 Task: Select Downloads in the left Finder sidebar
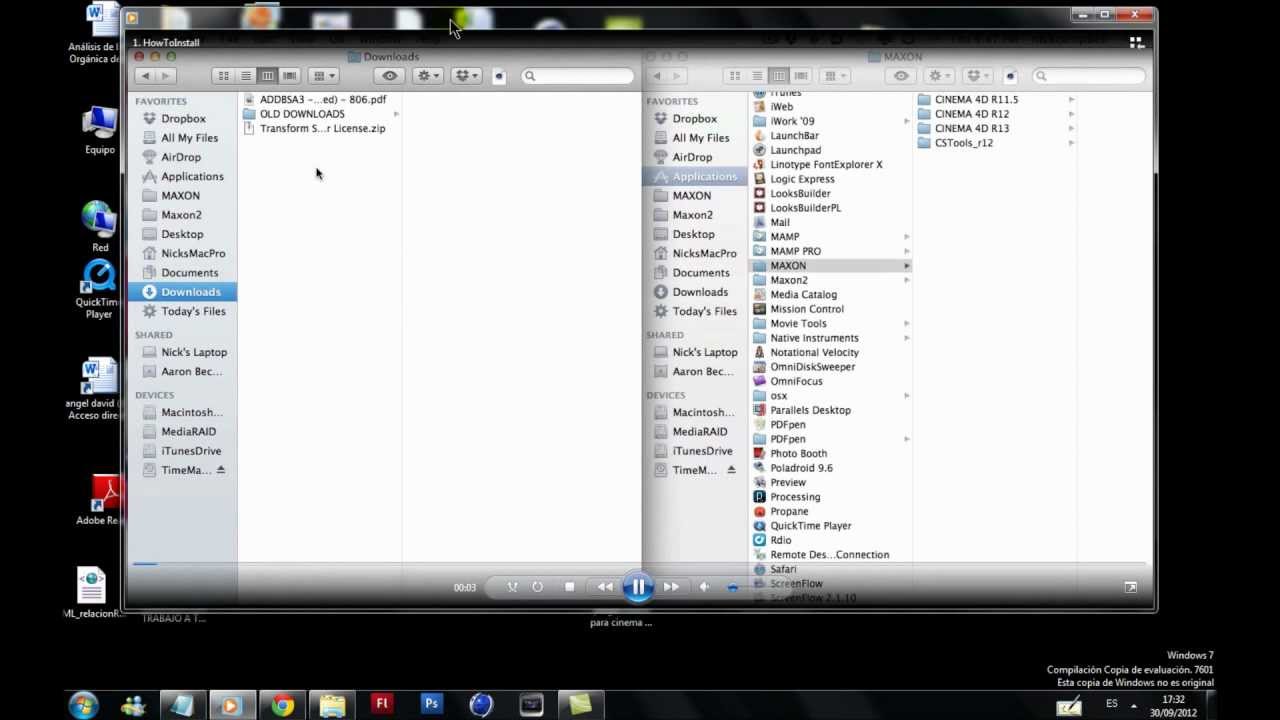point(183,292)
